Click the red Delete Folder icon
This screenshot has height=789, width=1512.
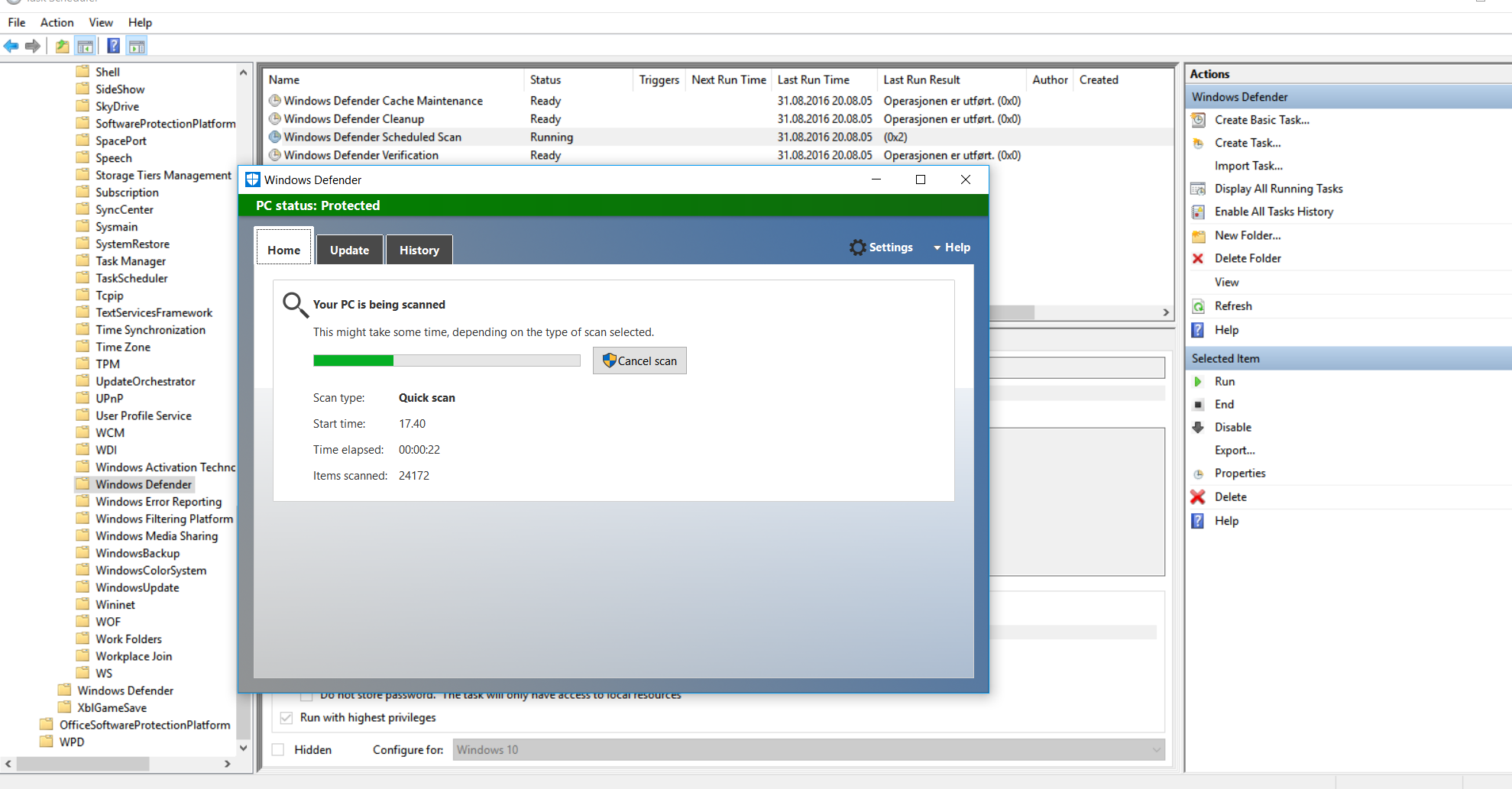click(1199, 258)
